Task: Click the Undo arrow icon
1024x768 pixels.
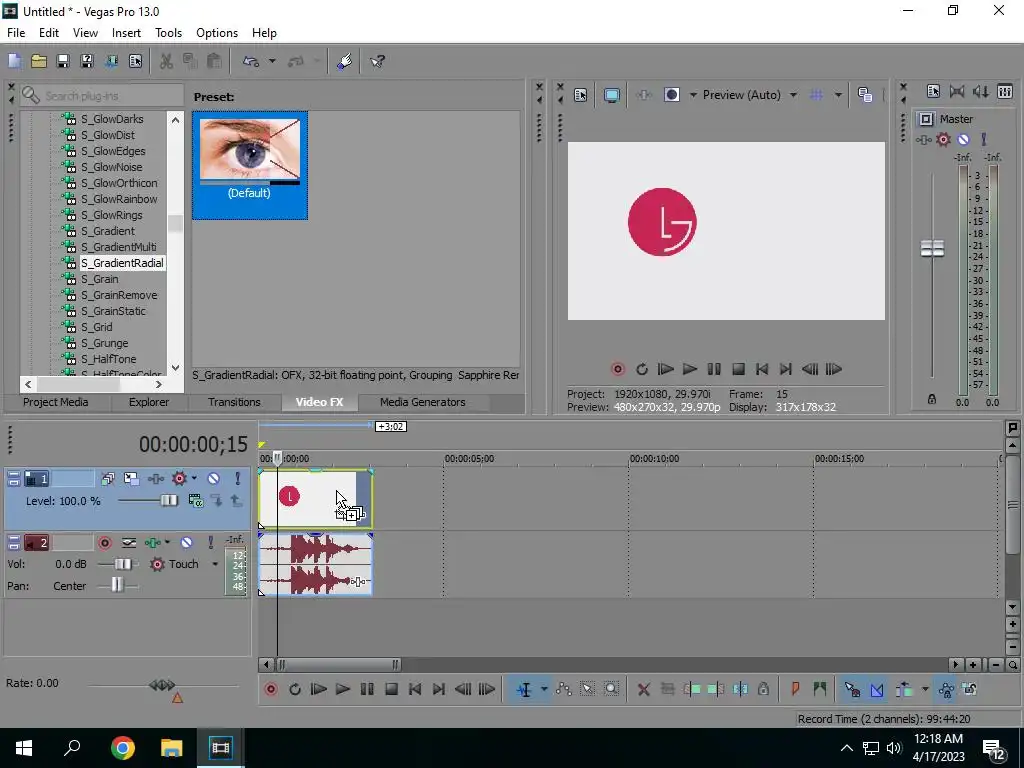Action: [251, 61]
